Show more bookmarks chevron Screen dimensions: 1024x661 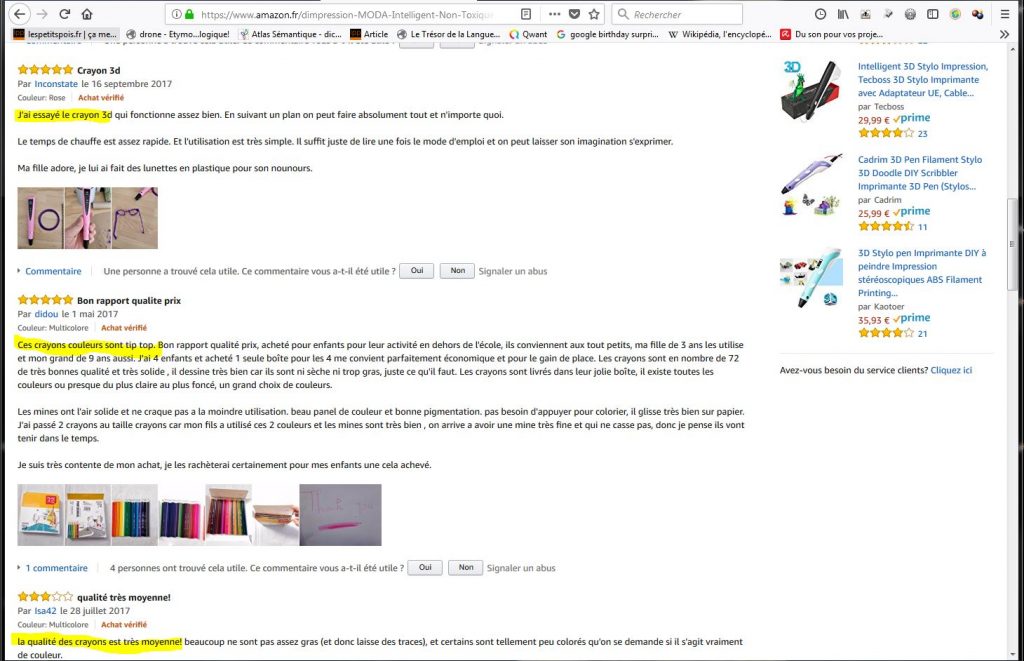click(1004, 34)
